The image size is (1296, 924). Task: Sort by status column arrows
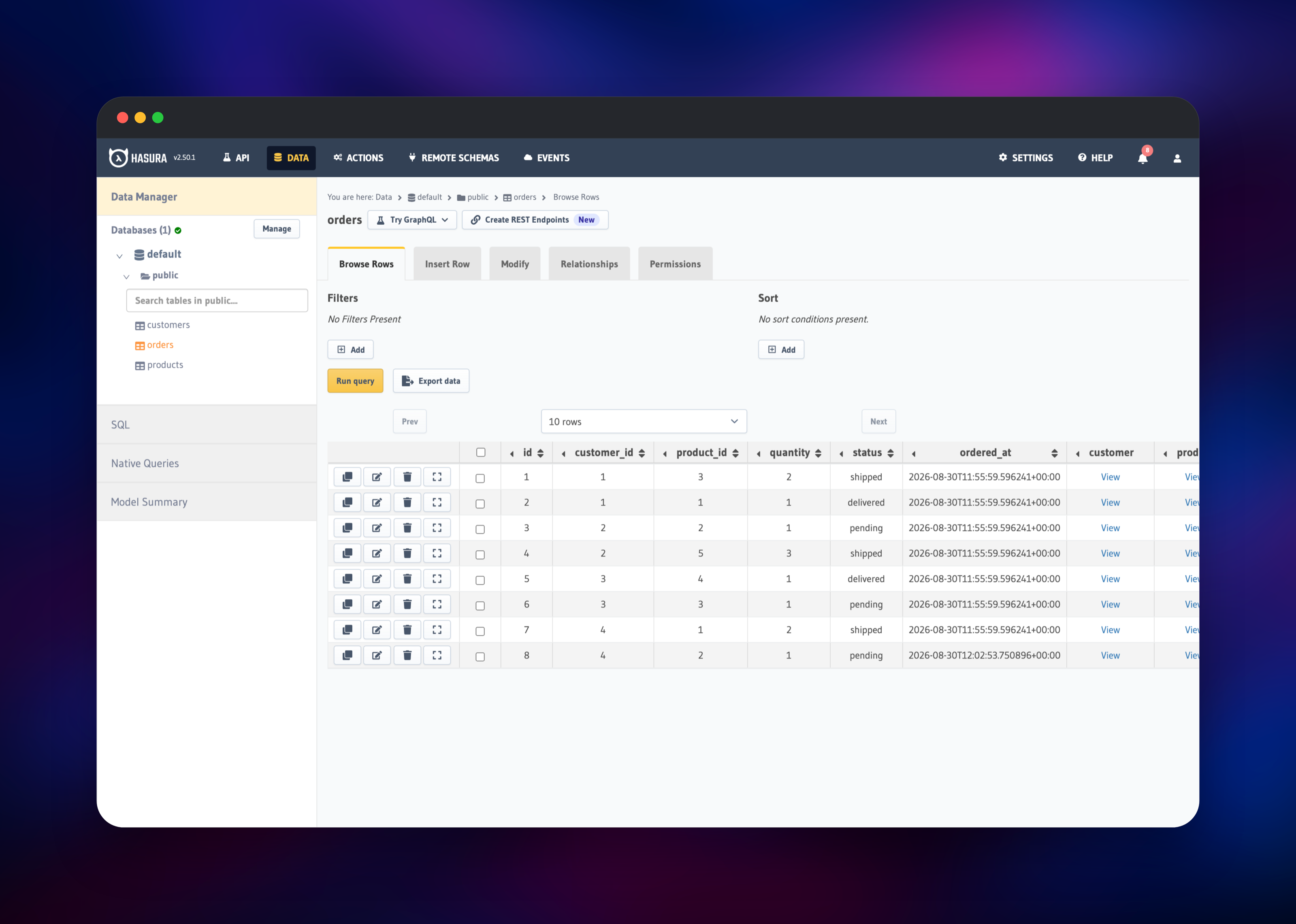pyautogui.click(x=890, y=453)
